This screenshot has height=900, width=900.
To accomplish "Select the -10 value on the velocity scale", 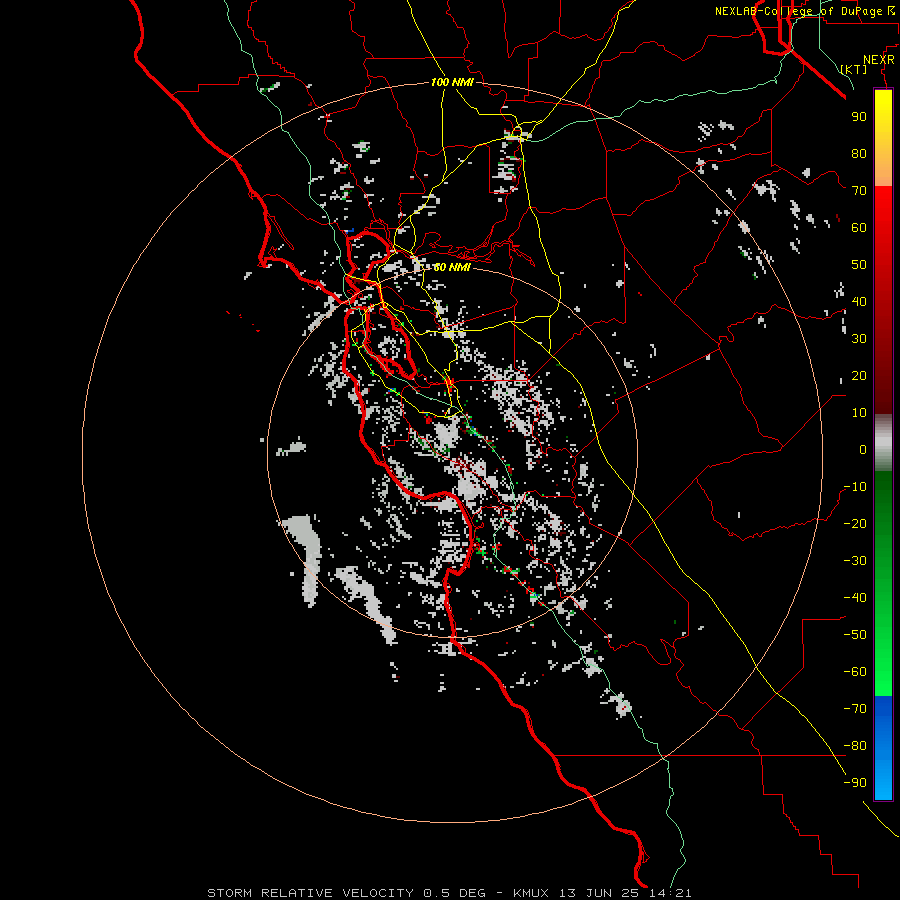I will coord(855,487).
